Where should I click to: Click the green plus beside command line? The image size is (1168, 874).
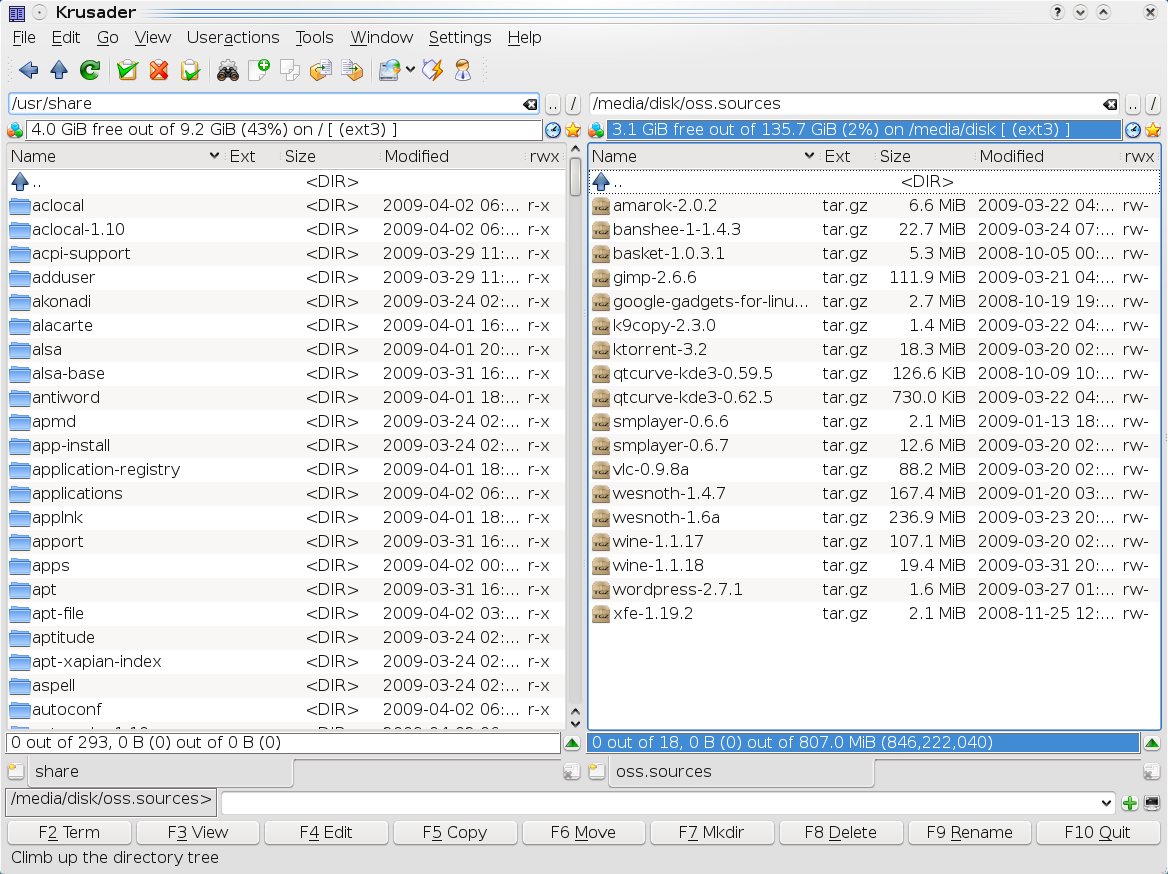(x=1130, y=802)
